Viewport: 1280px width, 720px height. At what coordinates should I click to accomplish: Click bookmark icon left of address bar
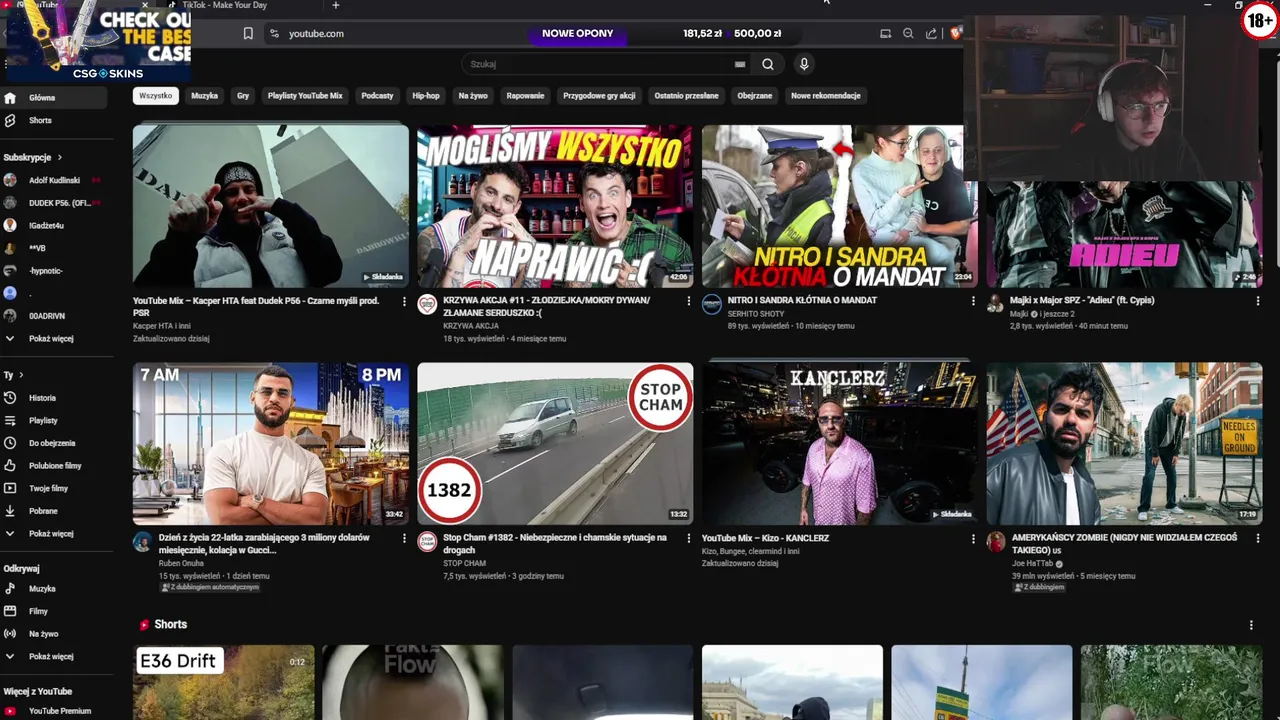248,33
